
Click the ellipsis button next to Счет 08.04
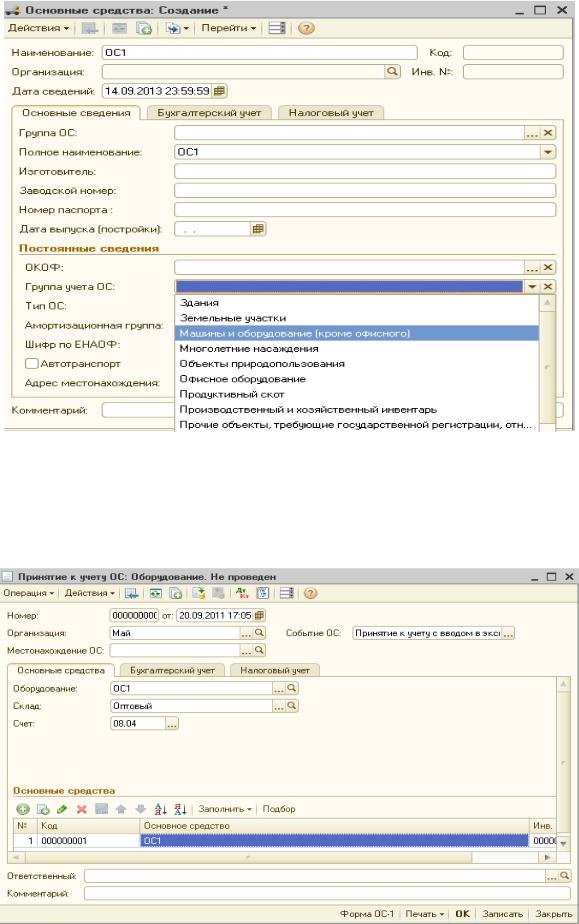click(171, 724)
